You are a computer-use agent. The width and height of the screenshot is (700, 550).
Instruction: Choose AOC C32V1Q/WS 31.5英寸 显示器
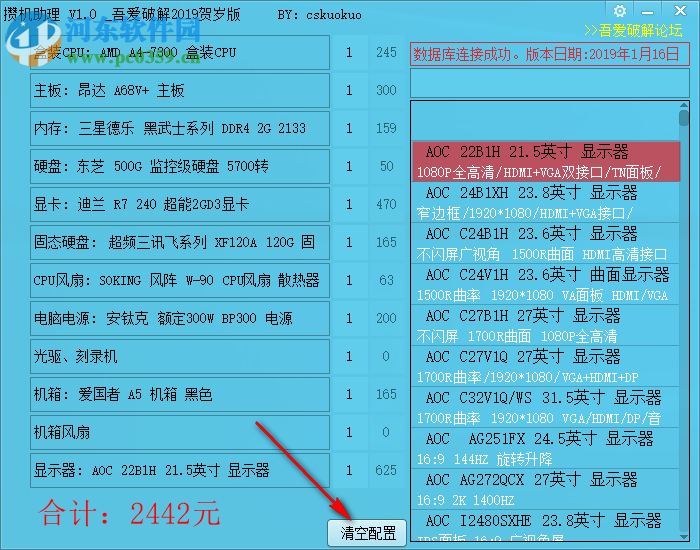pyautogui.click(x=546, y=408)
